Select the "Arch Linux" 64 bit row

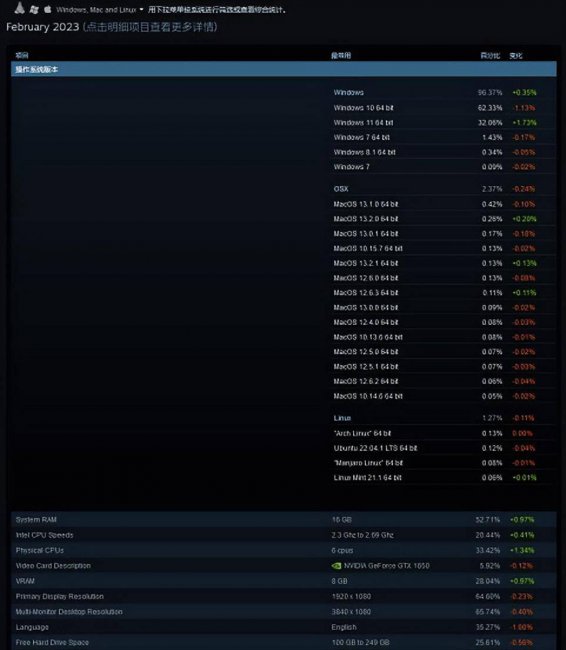(x=444, y=433)
